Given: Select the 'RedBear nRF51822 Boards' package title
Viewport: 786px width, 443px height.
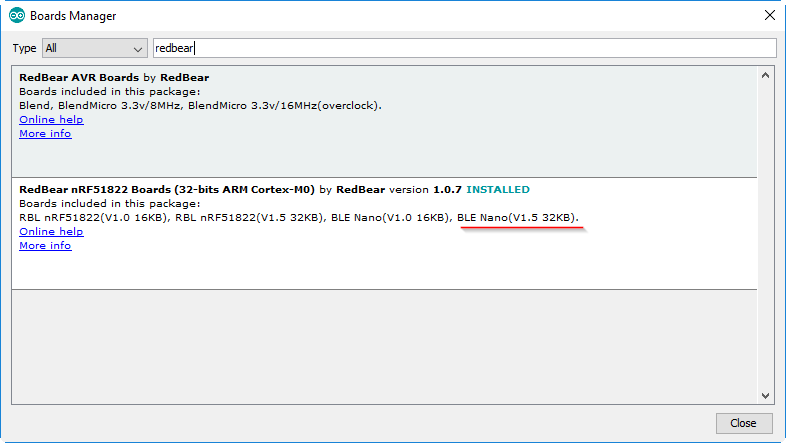Looking at the screenshot, I should (167, 190).
